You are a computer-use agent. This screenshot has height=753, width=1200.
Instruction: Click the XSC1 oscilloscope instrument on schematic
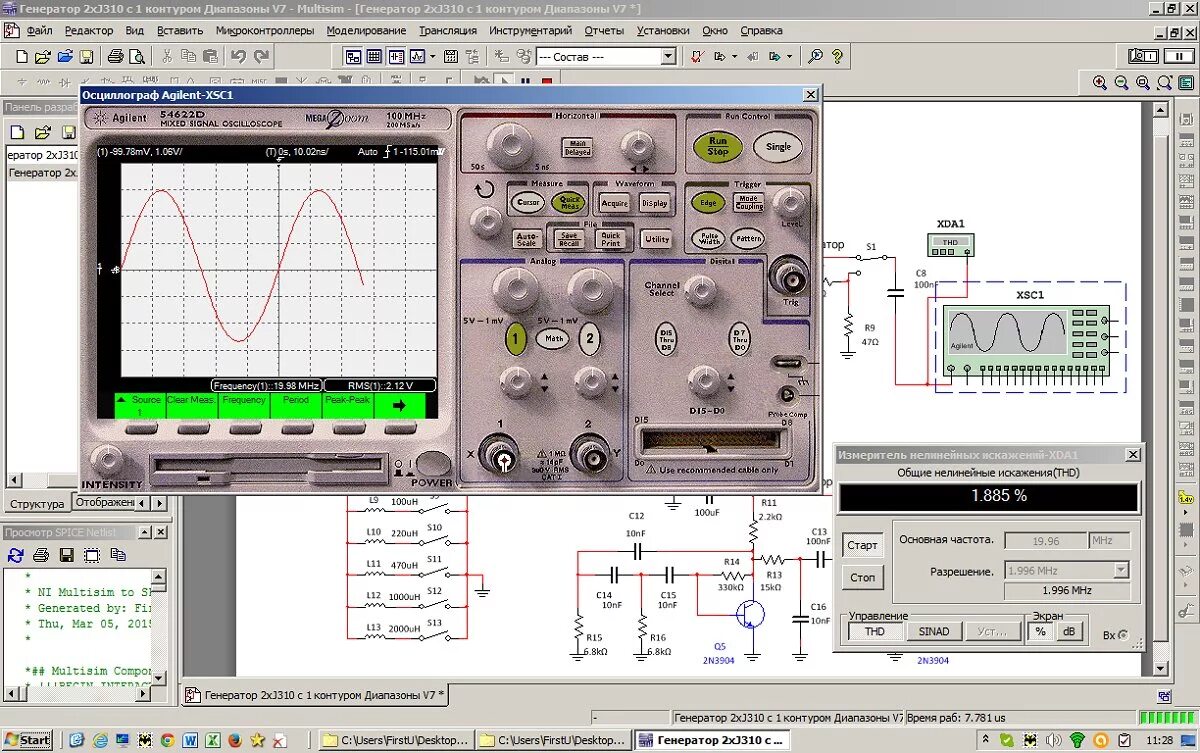coord(1026,342)
